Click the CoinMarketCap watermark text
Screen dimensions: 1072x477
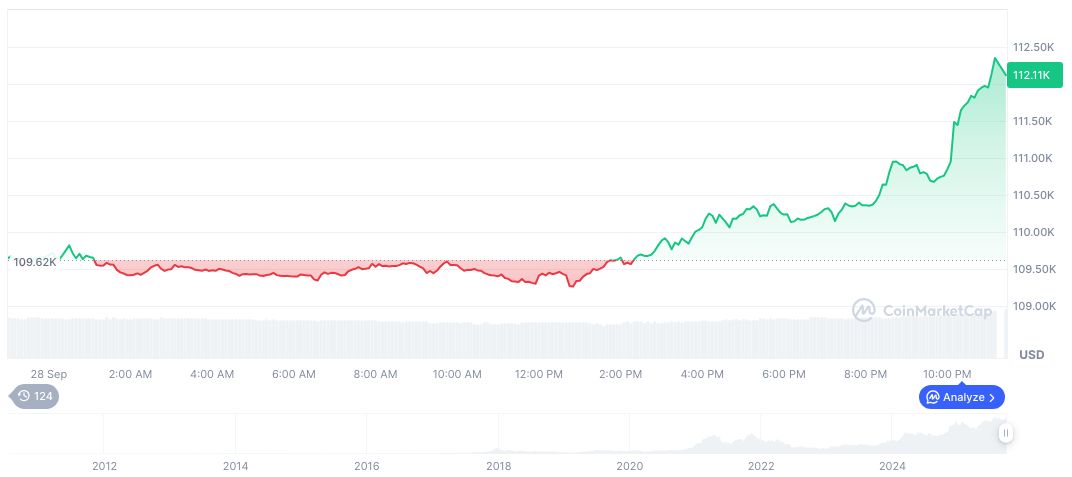pos(937,311)
